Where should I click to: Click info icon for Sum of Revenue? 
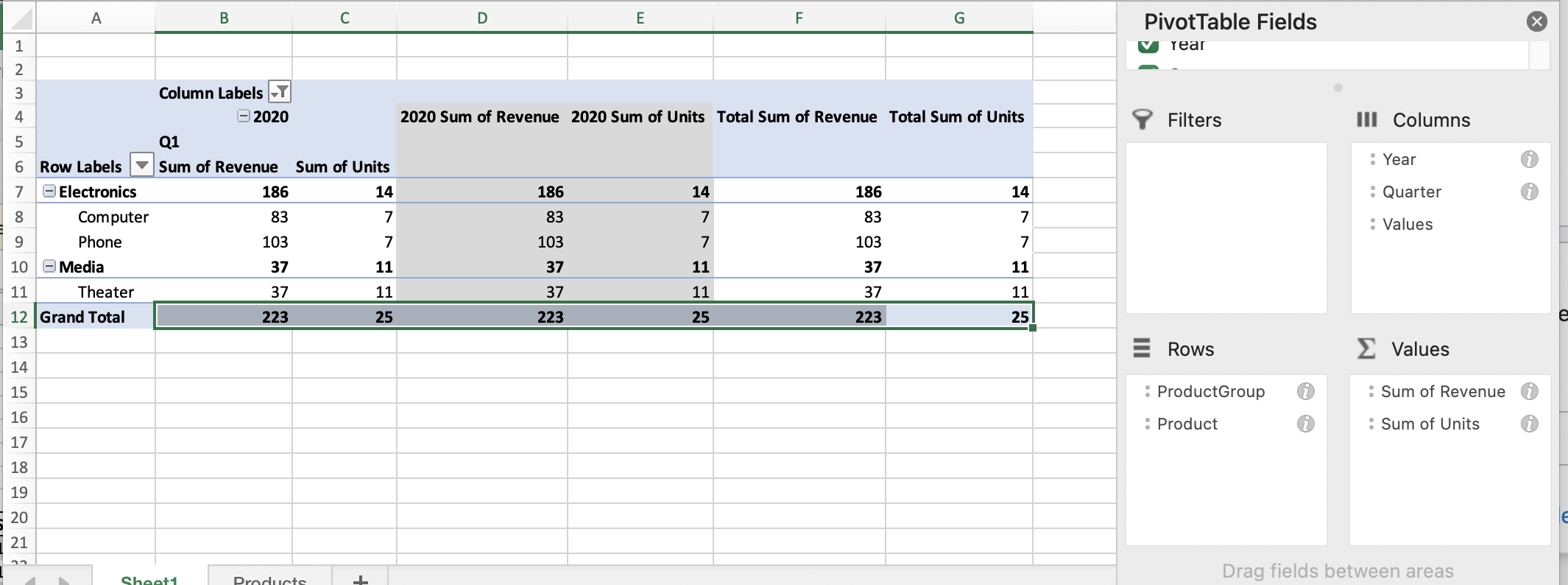pyautogui.click(x=1529, y=391)
